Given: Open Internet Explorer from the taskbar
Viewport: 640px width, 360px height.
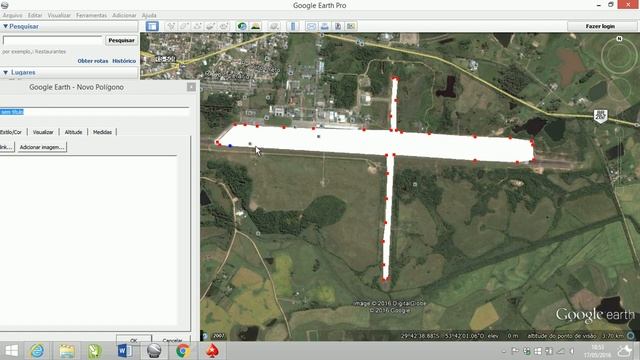Looking at the screenshot, I should (x=38, y=351).
